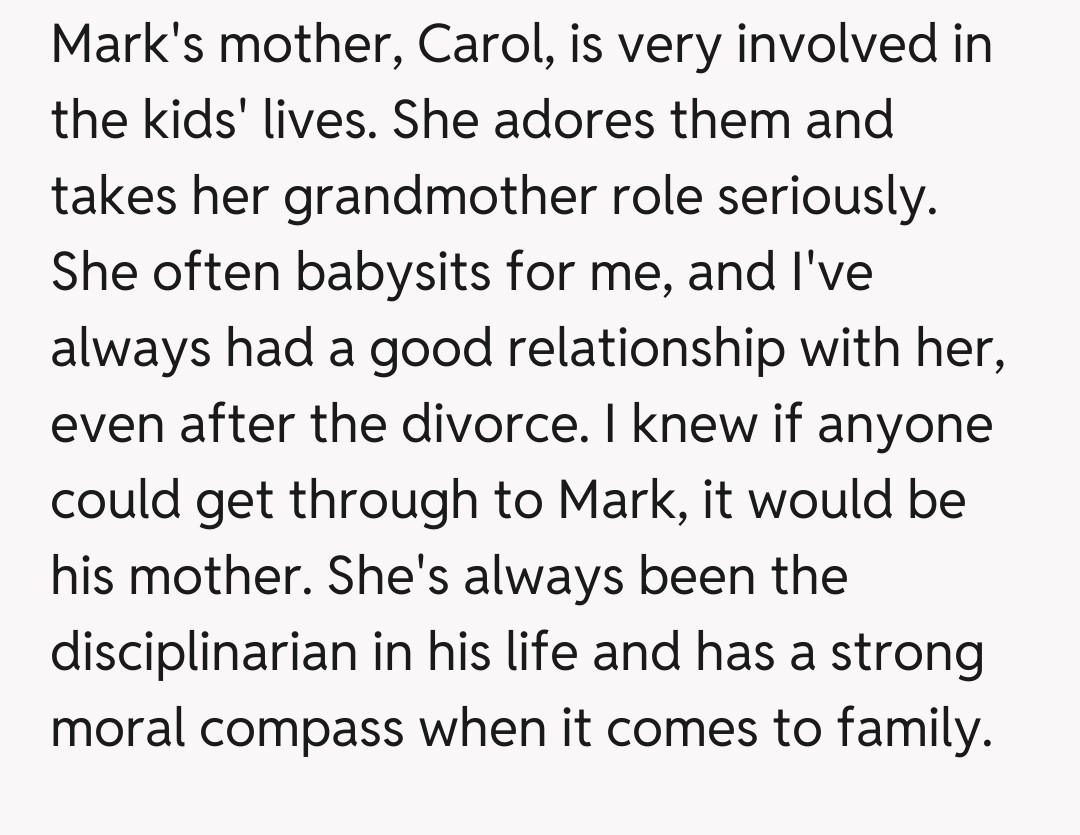Click the word "babysits"
1080x835 pixels.
(392, 273)
